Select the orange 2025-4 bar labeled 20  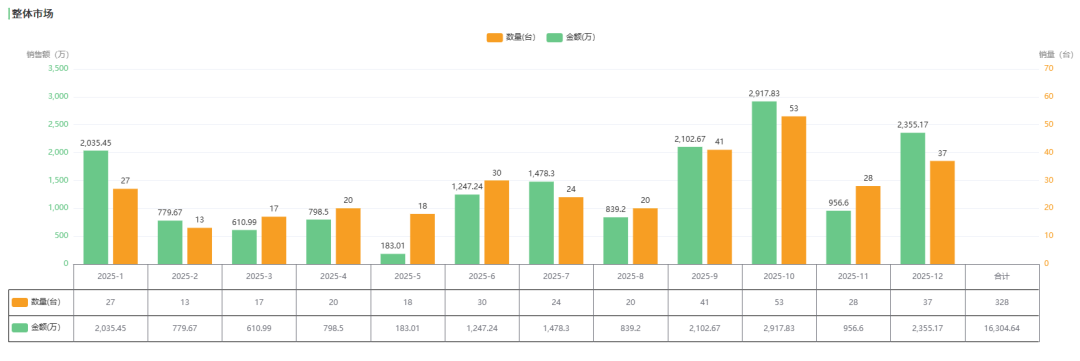click(349, 236)
